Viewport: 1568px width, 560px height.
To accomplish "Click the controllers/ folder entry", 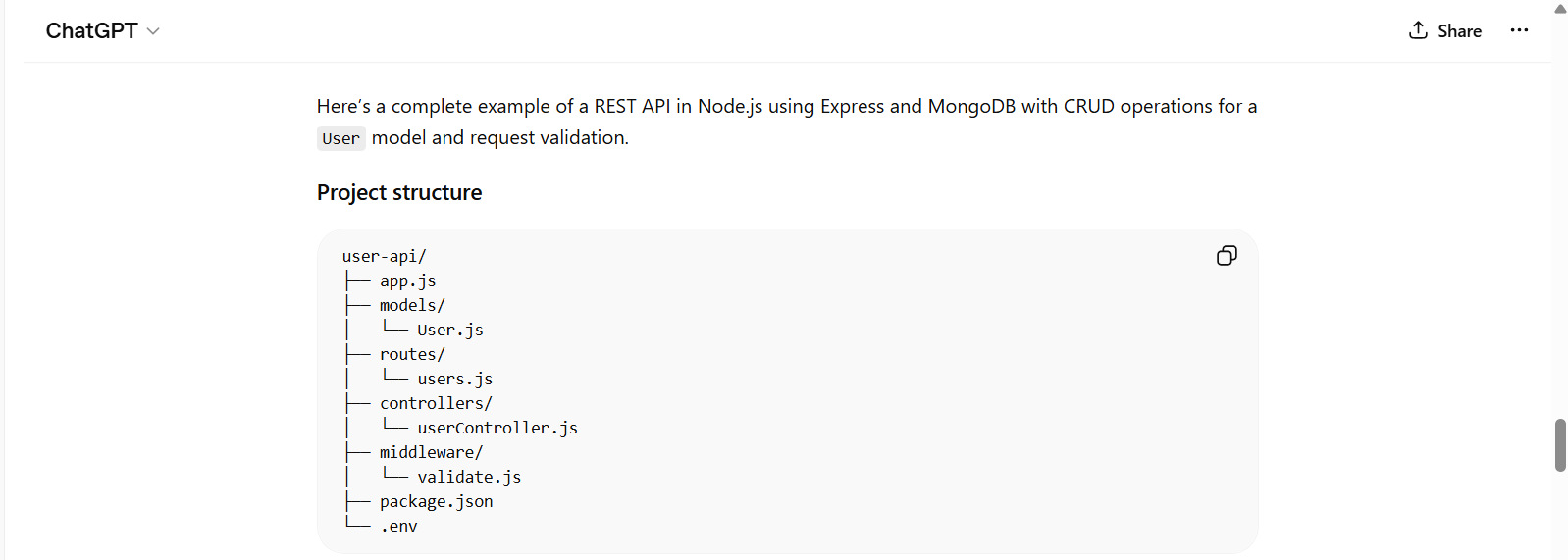I will (436, 404).
